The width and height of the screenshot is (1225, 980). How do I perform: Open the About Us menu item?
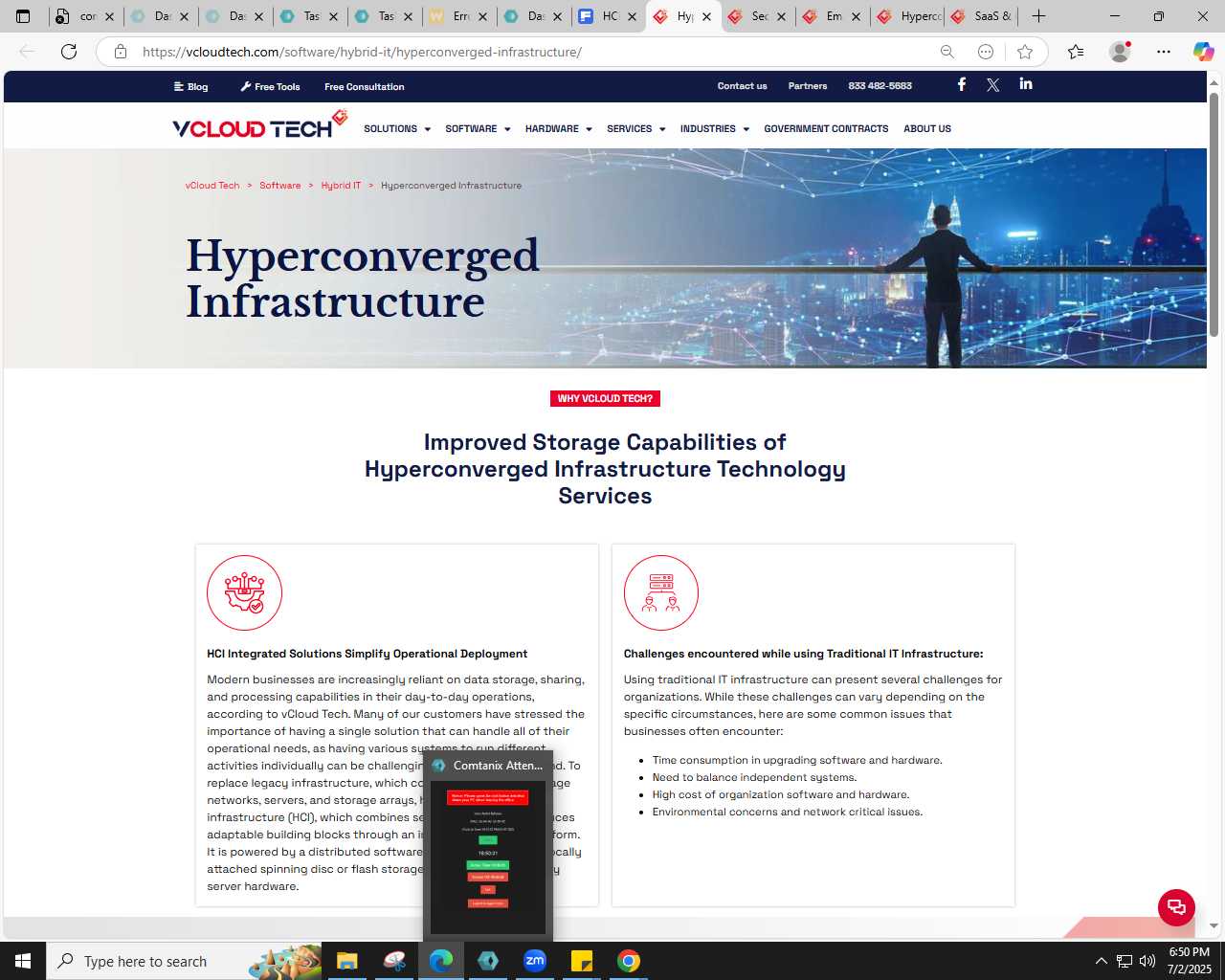pyautogui.click(x=927, y=129)
